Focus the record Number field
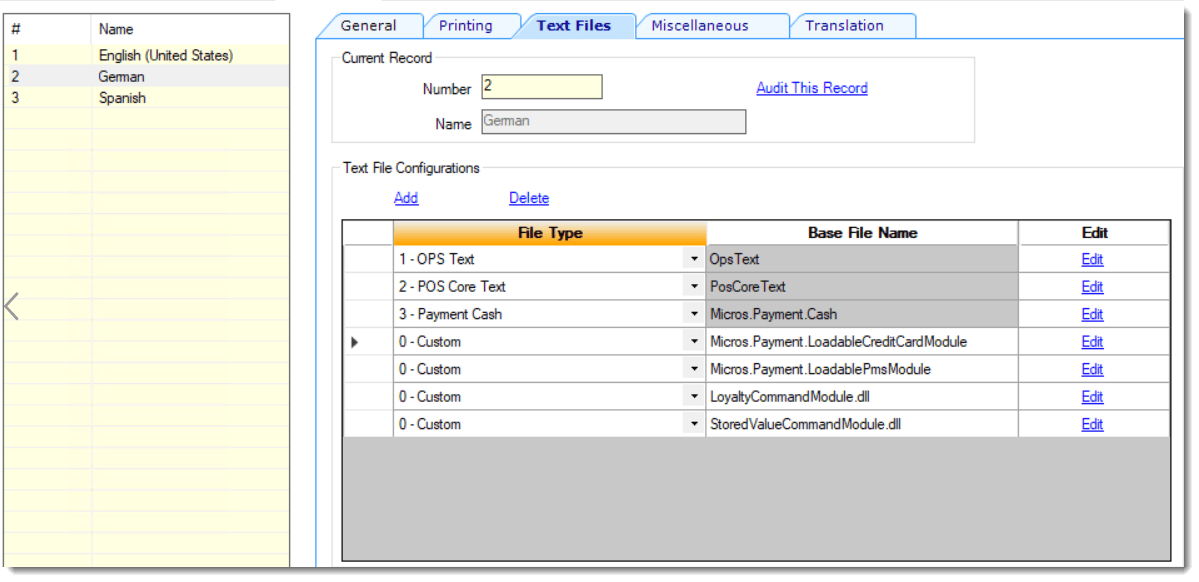 point(542,87)
